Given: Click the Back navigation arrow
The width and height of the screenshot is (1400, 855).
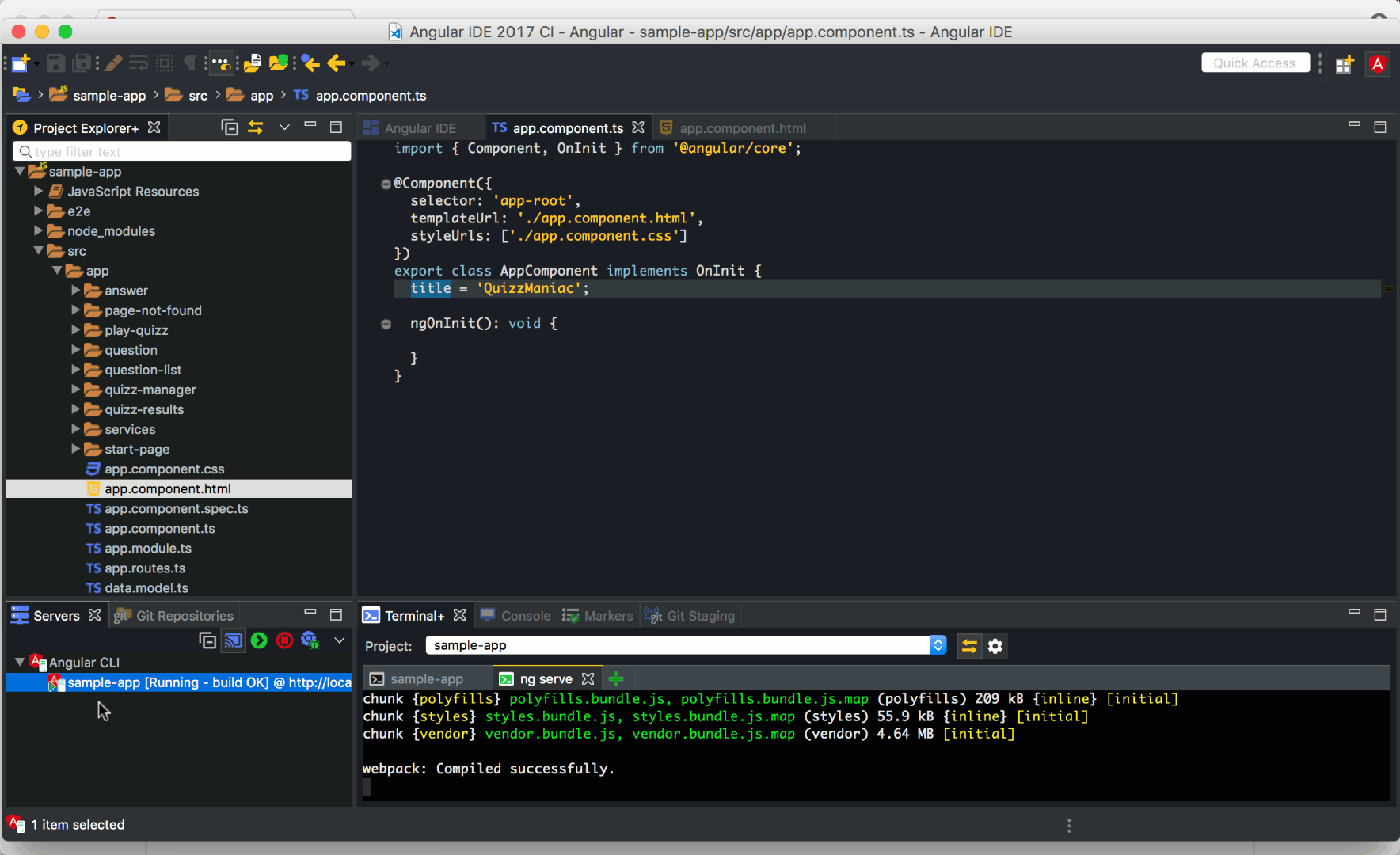Looking at the screenshot, I should [336, 63].
